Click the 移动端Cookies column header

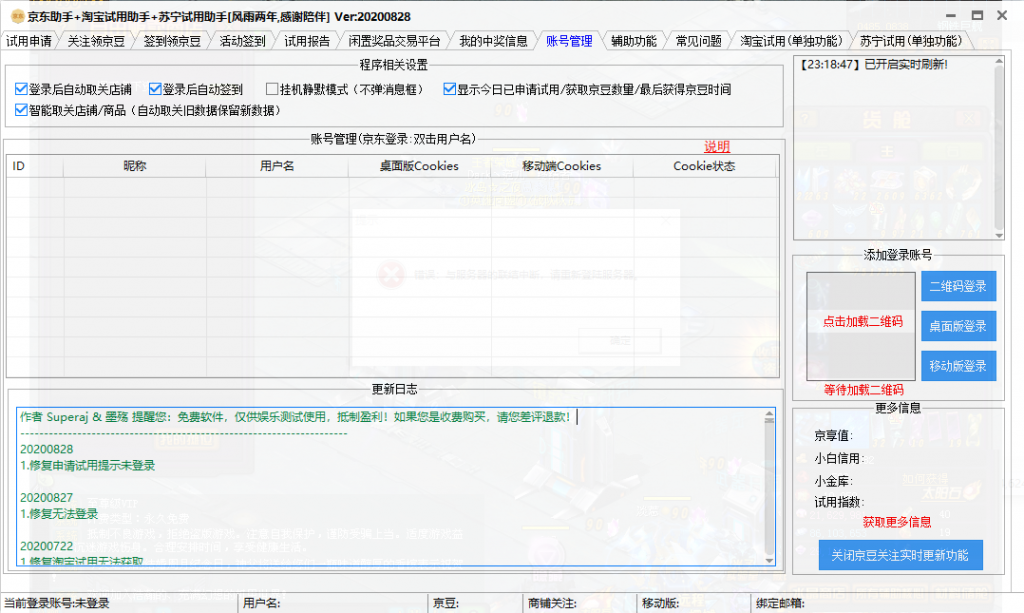562,166
